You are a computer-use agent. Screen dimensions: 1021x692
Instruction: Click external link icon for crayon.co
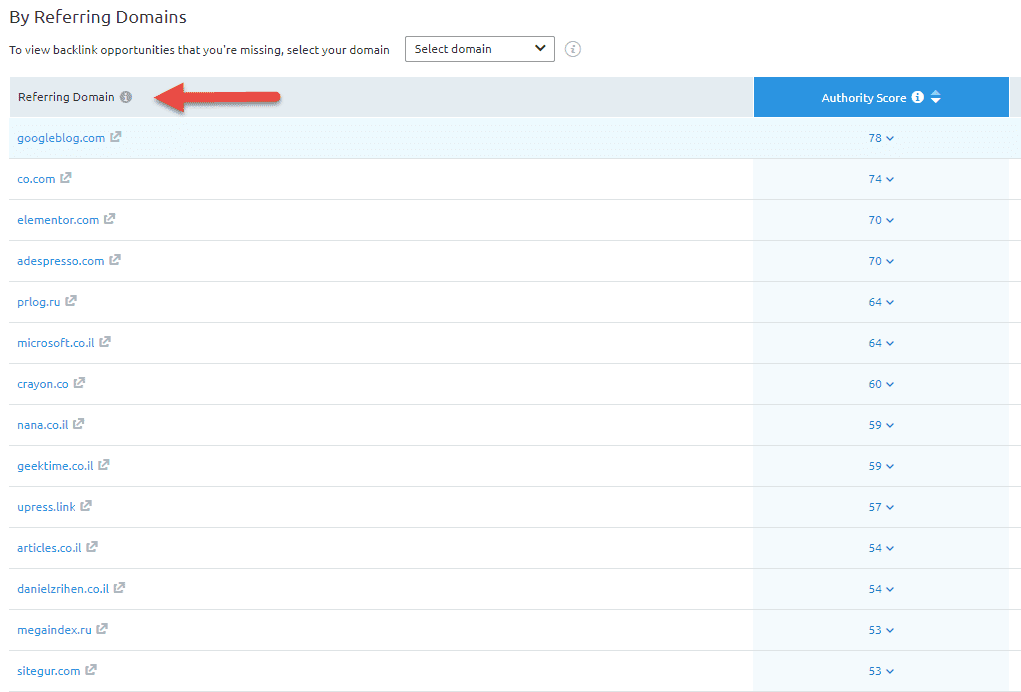(79, 383)
